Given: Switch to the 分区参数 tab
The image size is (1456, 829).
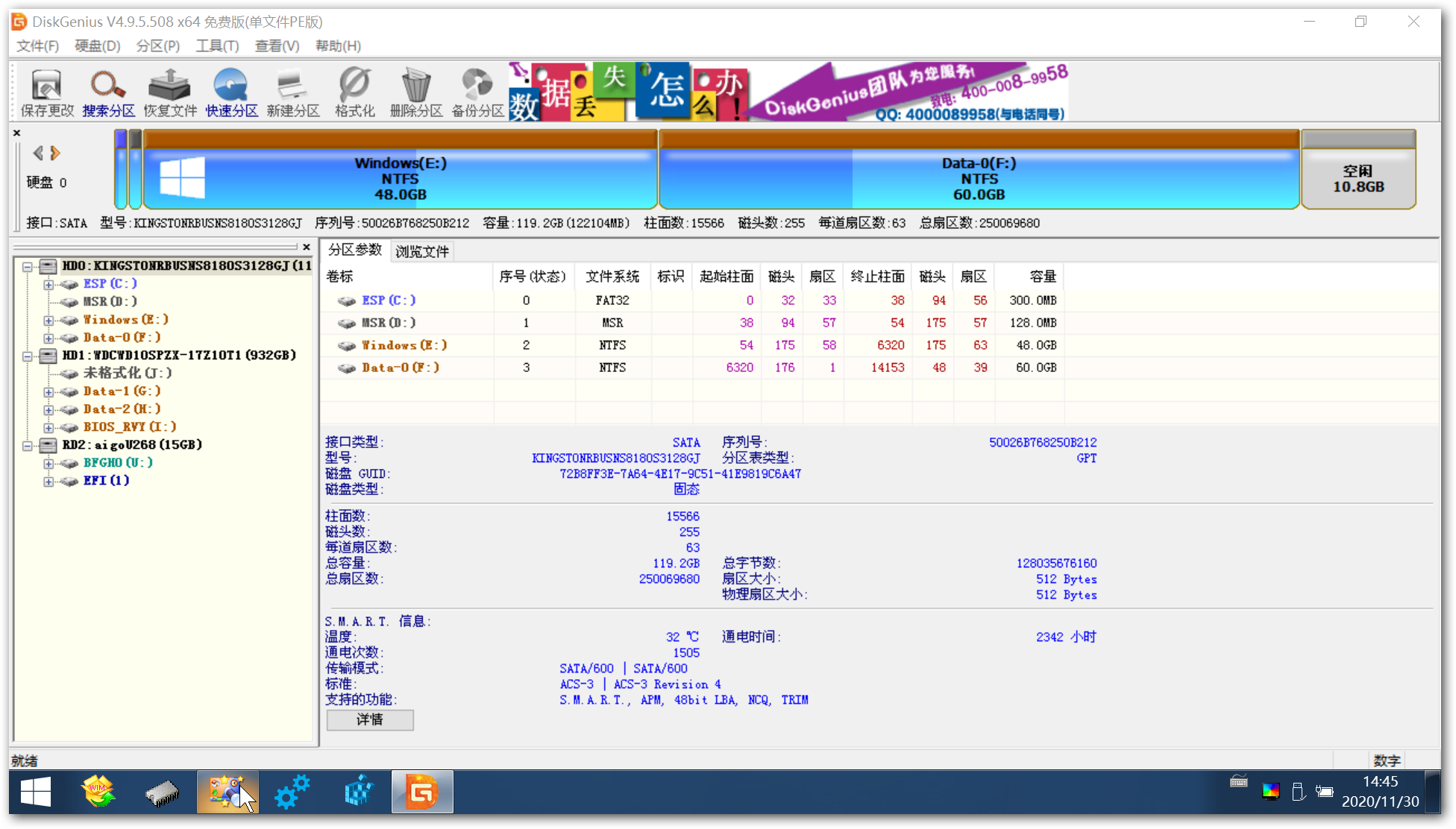Looking at the screenshot, I should tap(355, 250).
